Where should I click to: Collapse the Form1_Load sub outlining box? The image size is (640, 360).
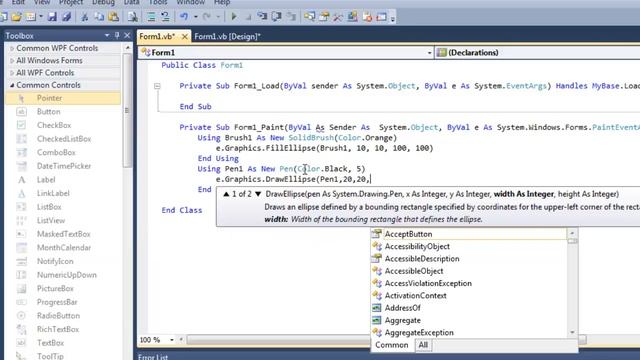[x=157, y=86]
